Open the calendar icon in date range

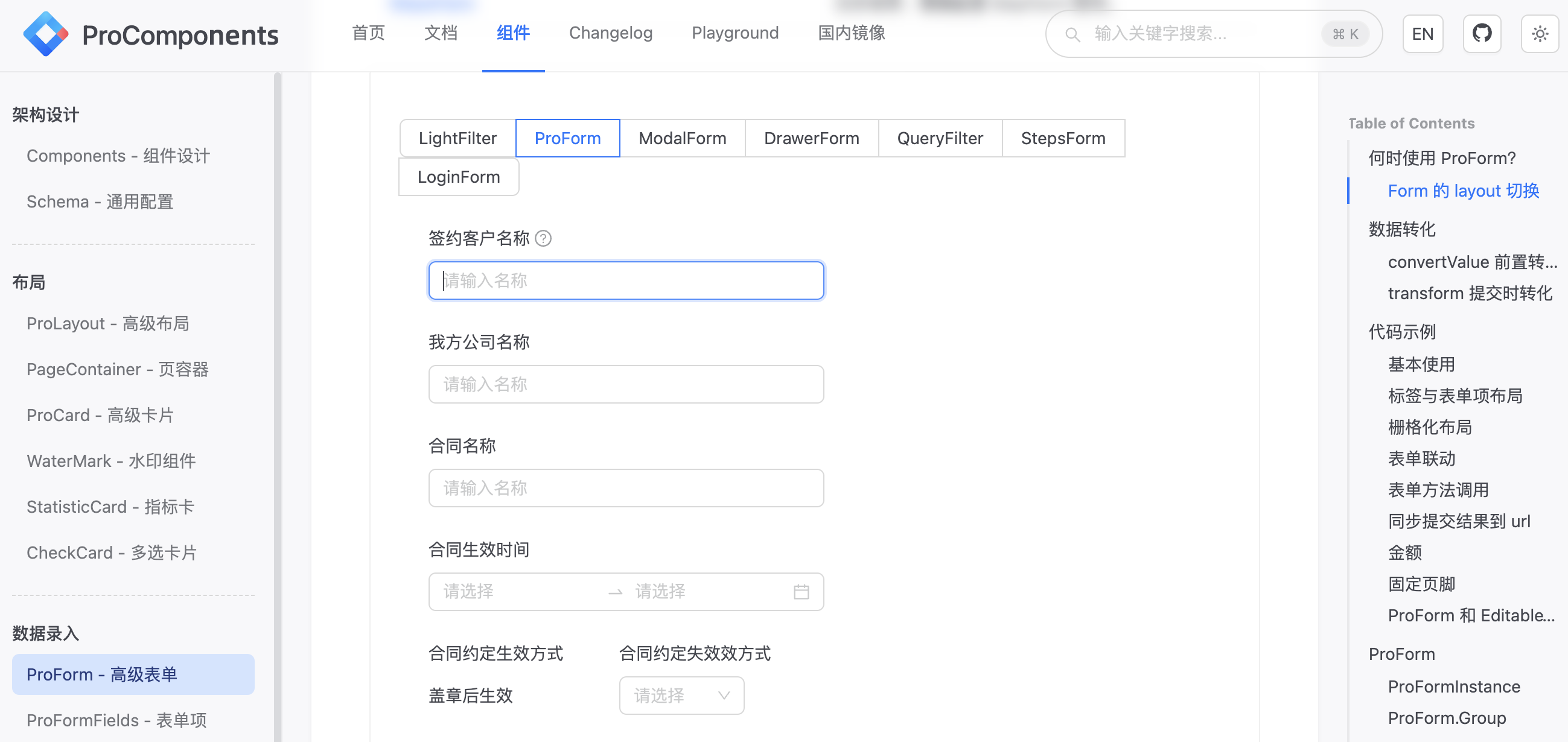click(801, 591)
